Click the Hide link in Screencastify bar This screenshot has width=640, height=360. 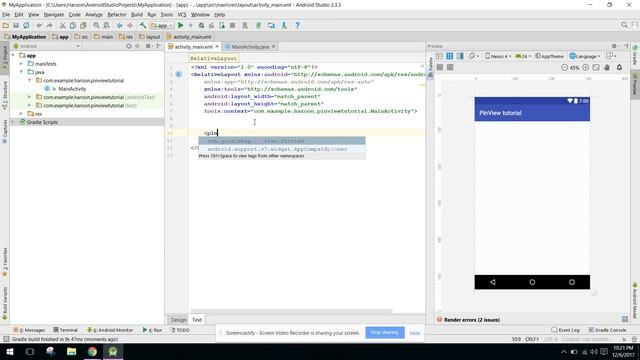click(x=415, y=333)
